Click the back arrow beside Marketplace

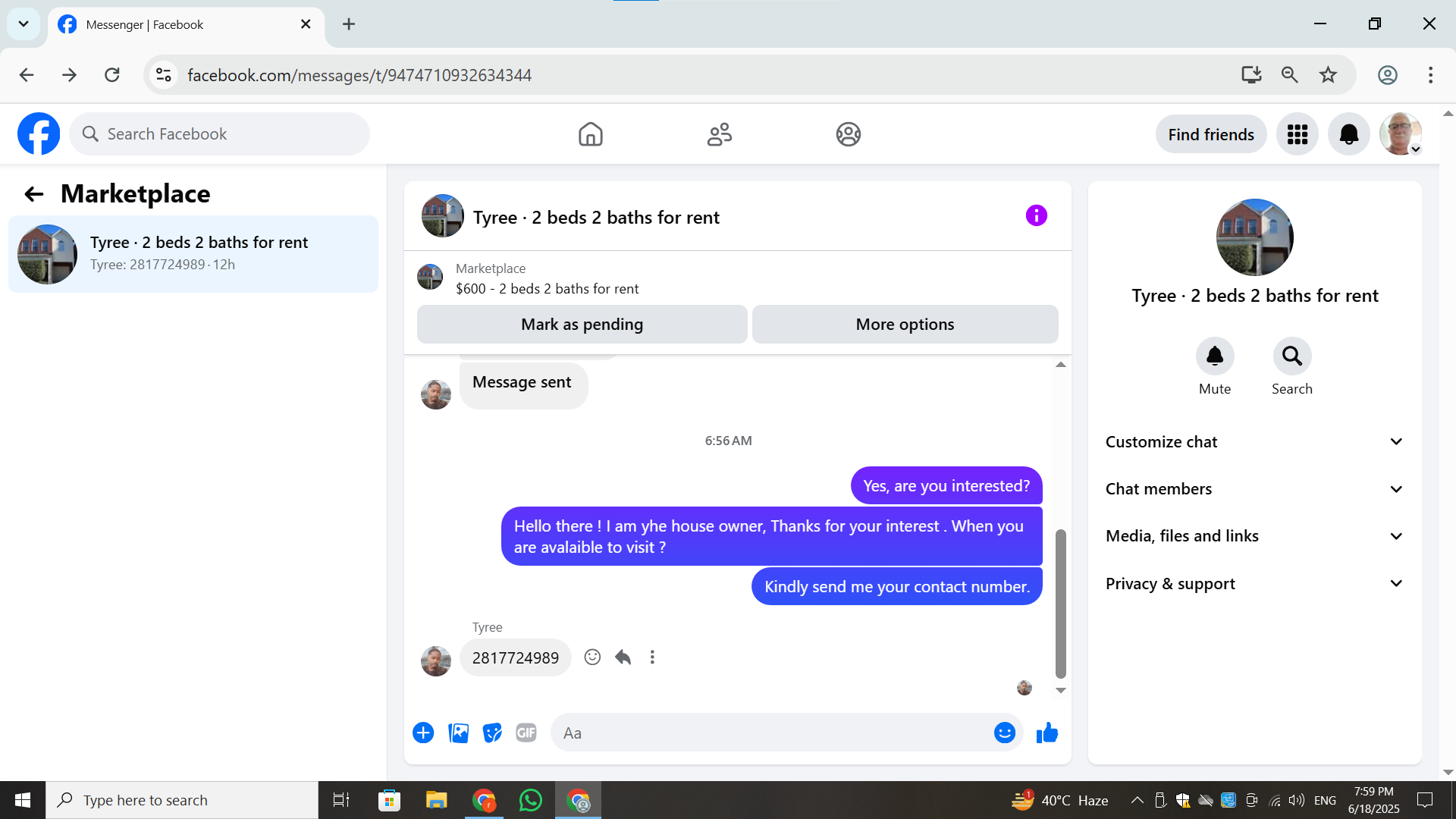(34, 194)
